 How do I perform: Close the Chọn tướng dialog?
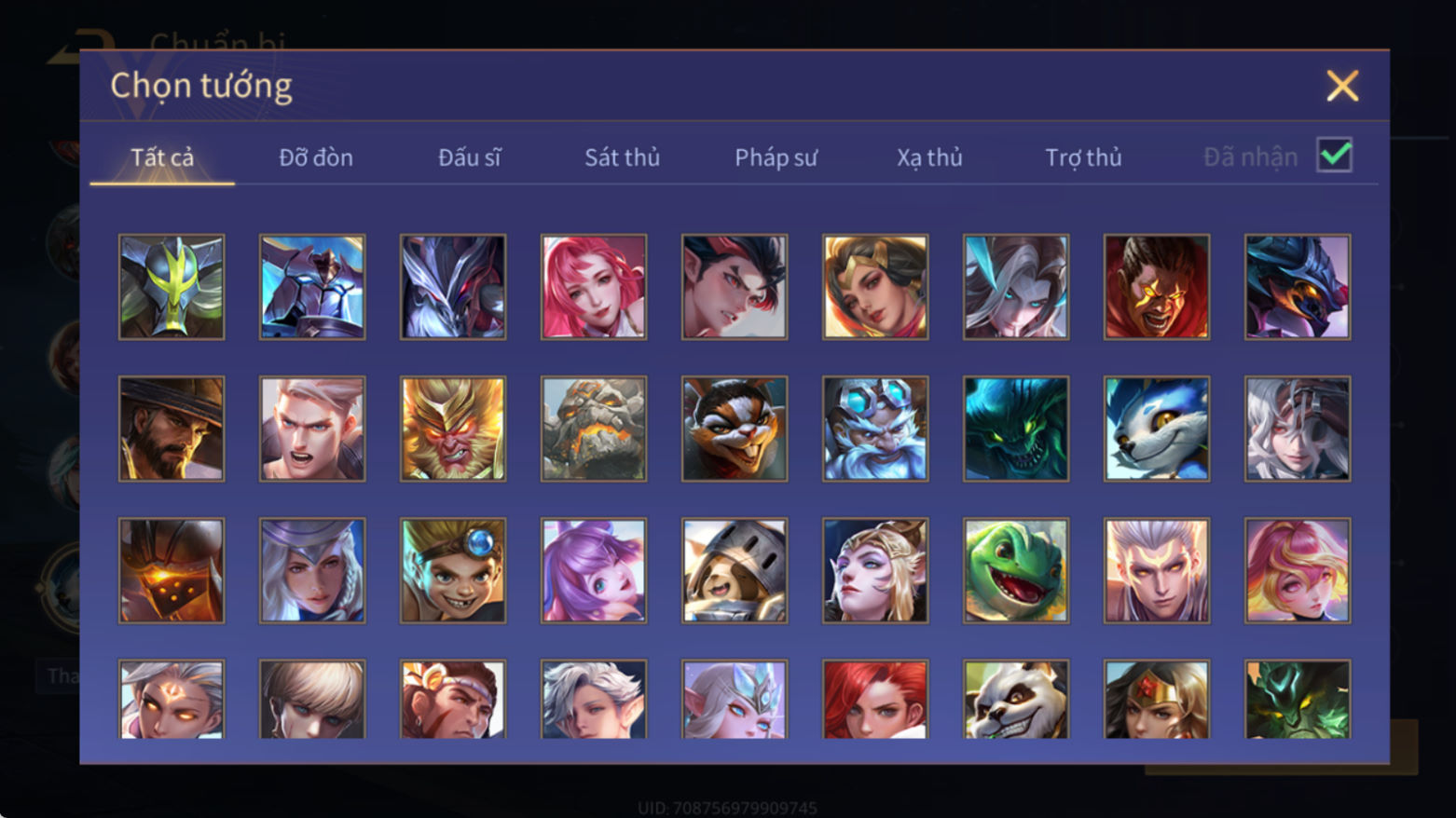pyautogui.click(x=1342, y=86)
